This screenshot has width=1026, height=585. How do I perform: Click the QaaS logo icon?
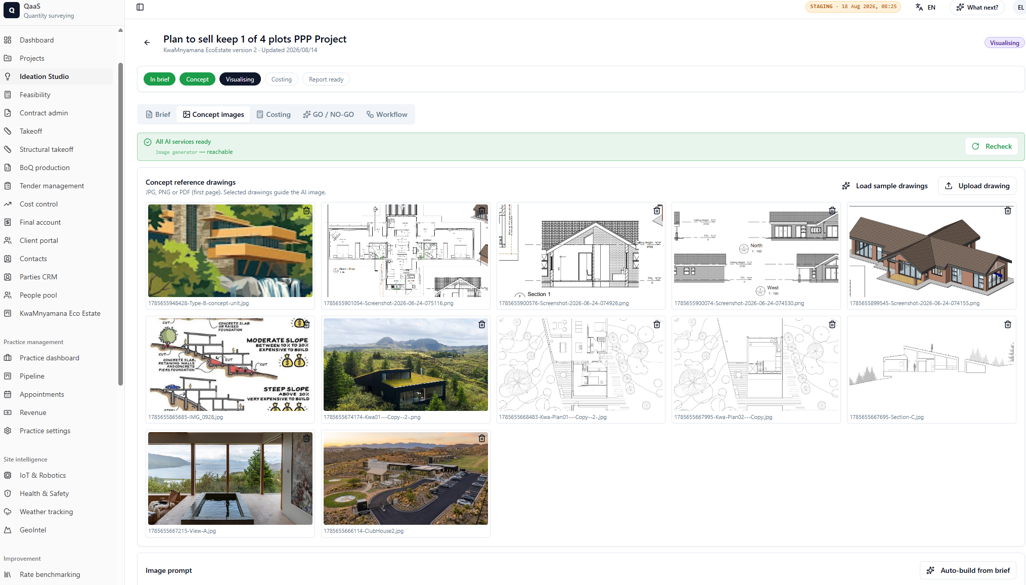[11, 10]
